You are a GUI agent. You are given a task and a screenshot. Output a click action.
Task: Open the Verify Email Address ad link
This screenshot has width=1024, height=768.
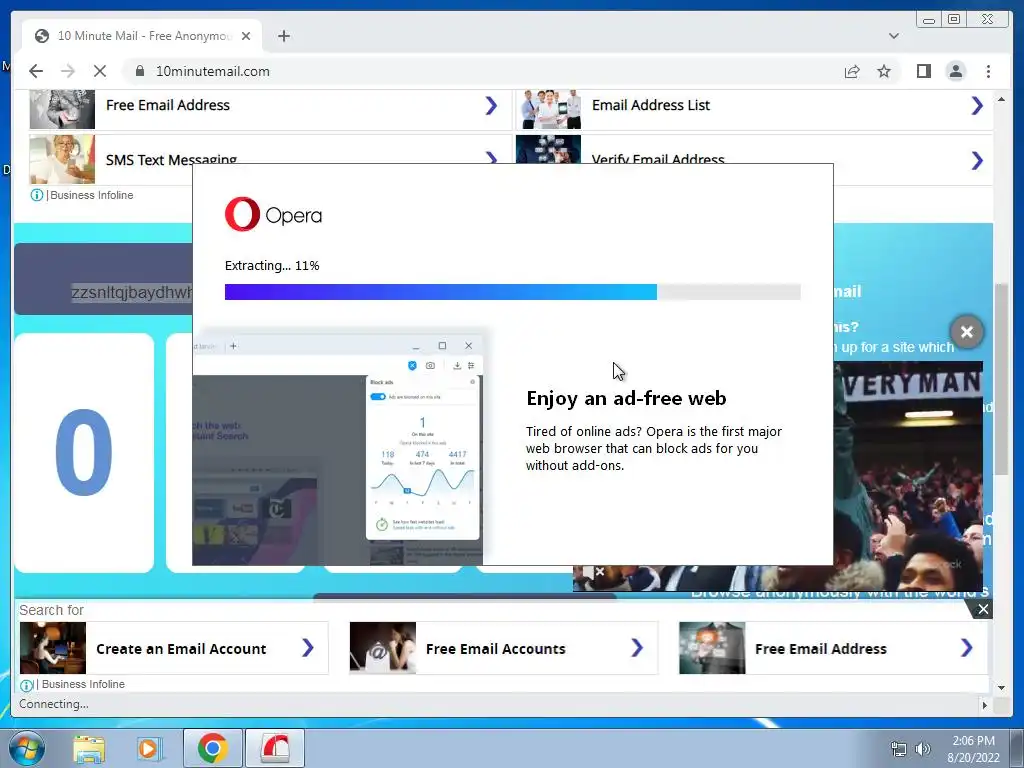pos(658,159)
